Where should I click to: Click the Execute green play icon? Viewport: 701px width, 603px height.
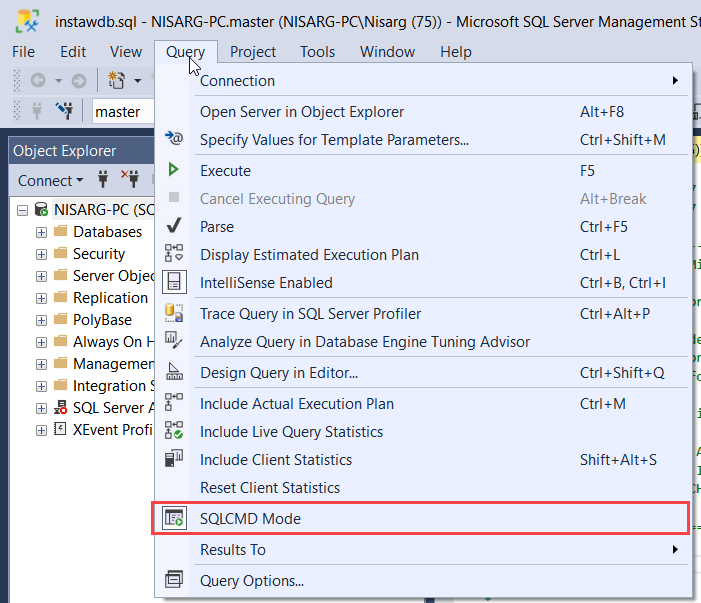tap(174, 171)
